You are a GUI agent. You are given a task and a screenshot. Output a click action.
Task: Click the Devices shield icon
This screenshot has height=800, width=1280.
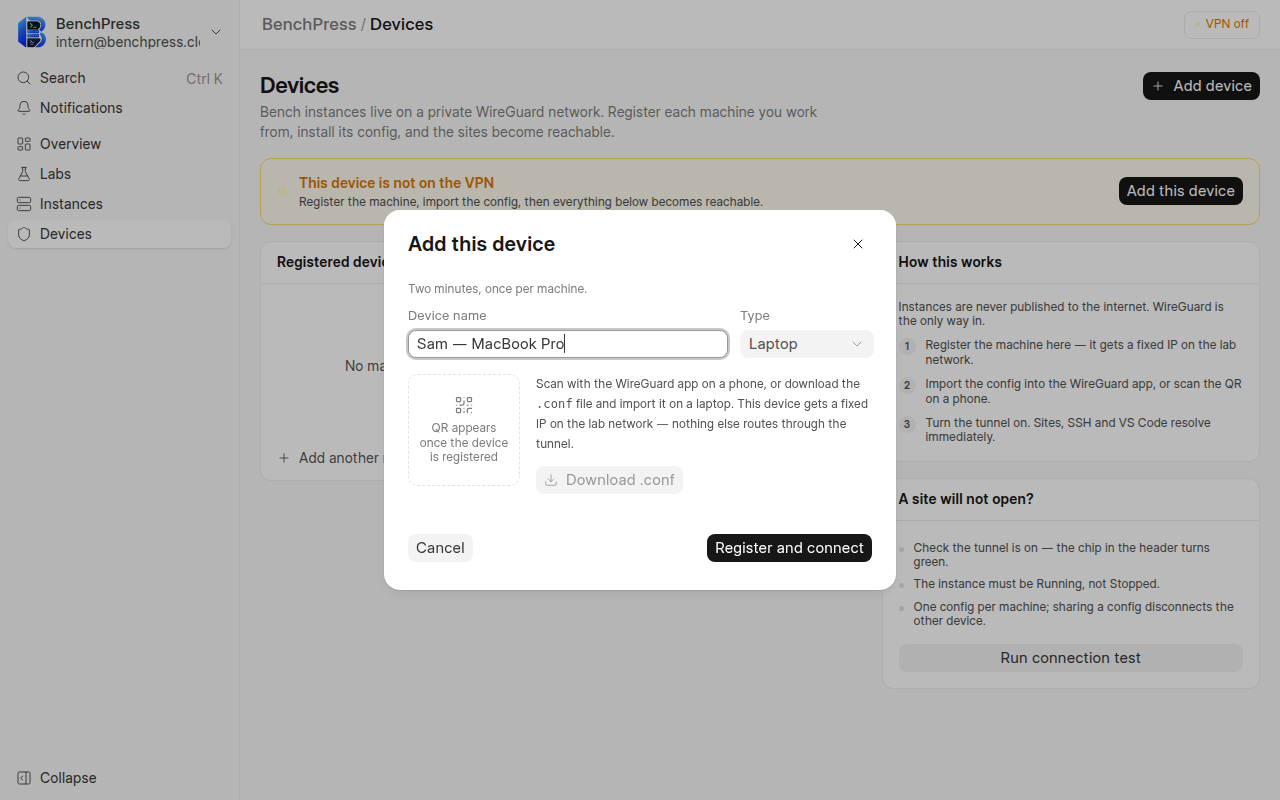tap(24, 234)
